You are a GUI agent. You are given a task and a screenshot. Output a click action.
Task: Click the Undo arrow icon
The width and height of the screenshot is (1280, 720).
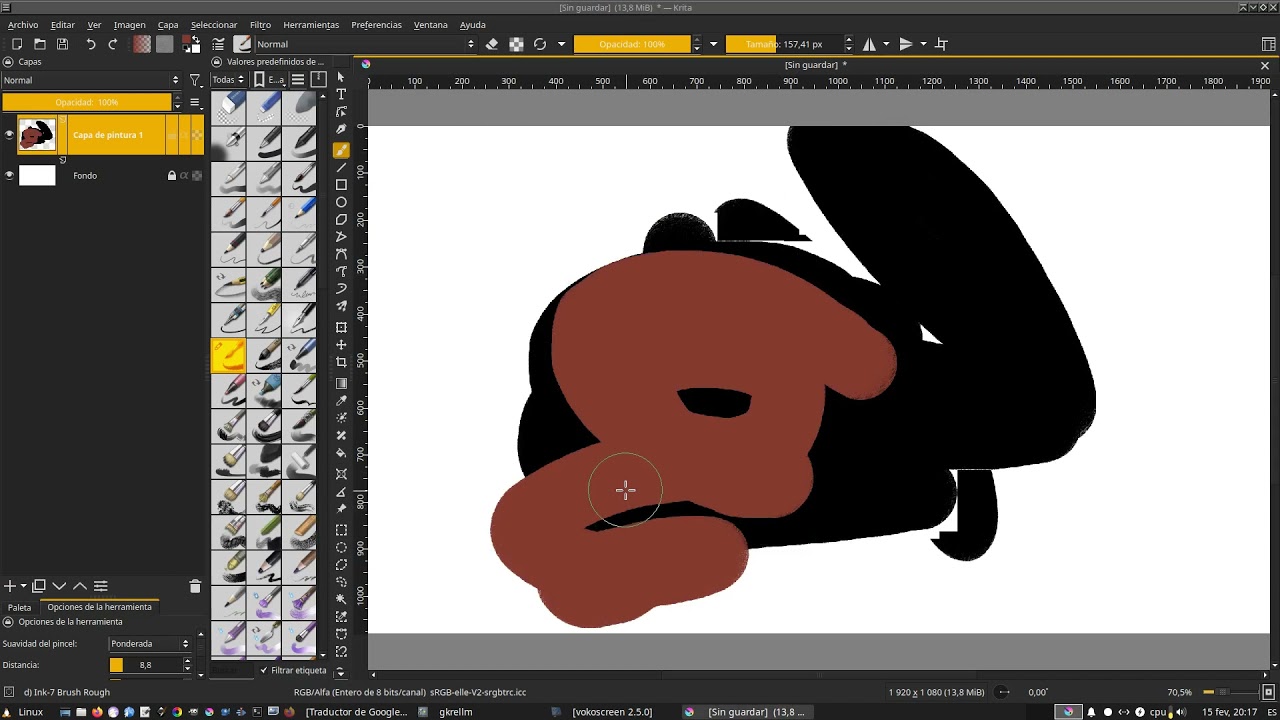coord(91,44)
